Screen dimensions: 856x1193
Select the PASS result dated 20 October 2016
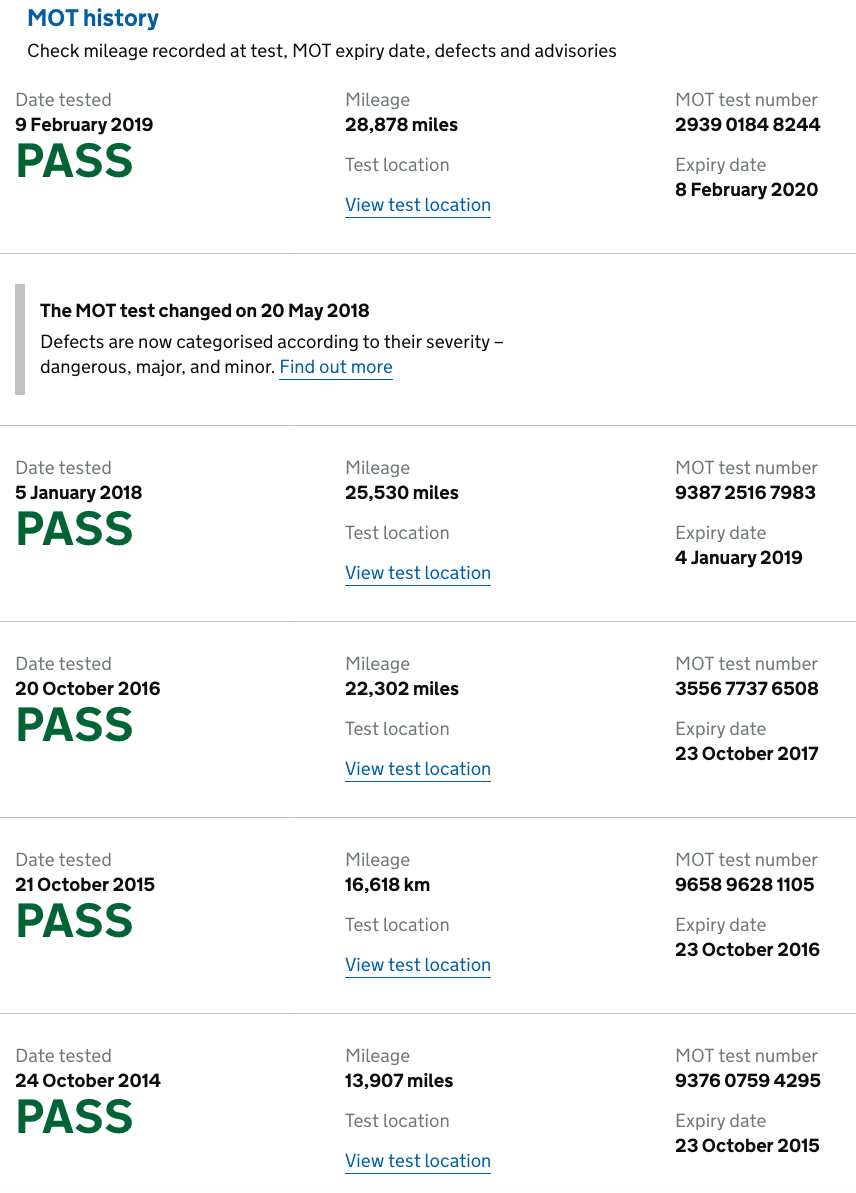pos(75,726)
